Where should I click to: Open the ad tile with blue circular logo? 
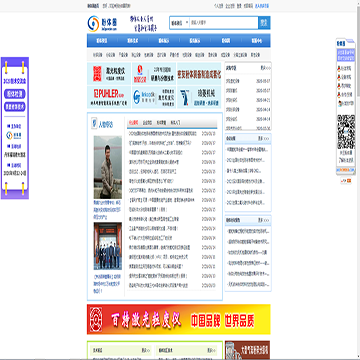click(x=154, y=97)
